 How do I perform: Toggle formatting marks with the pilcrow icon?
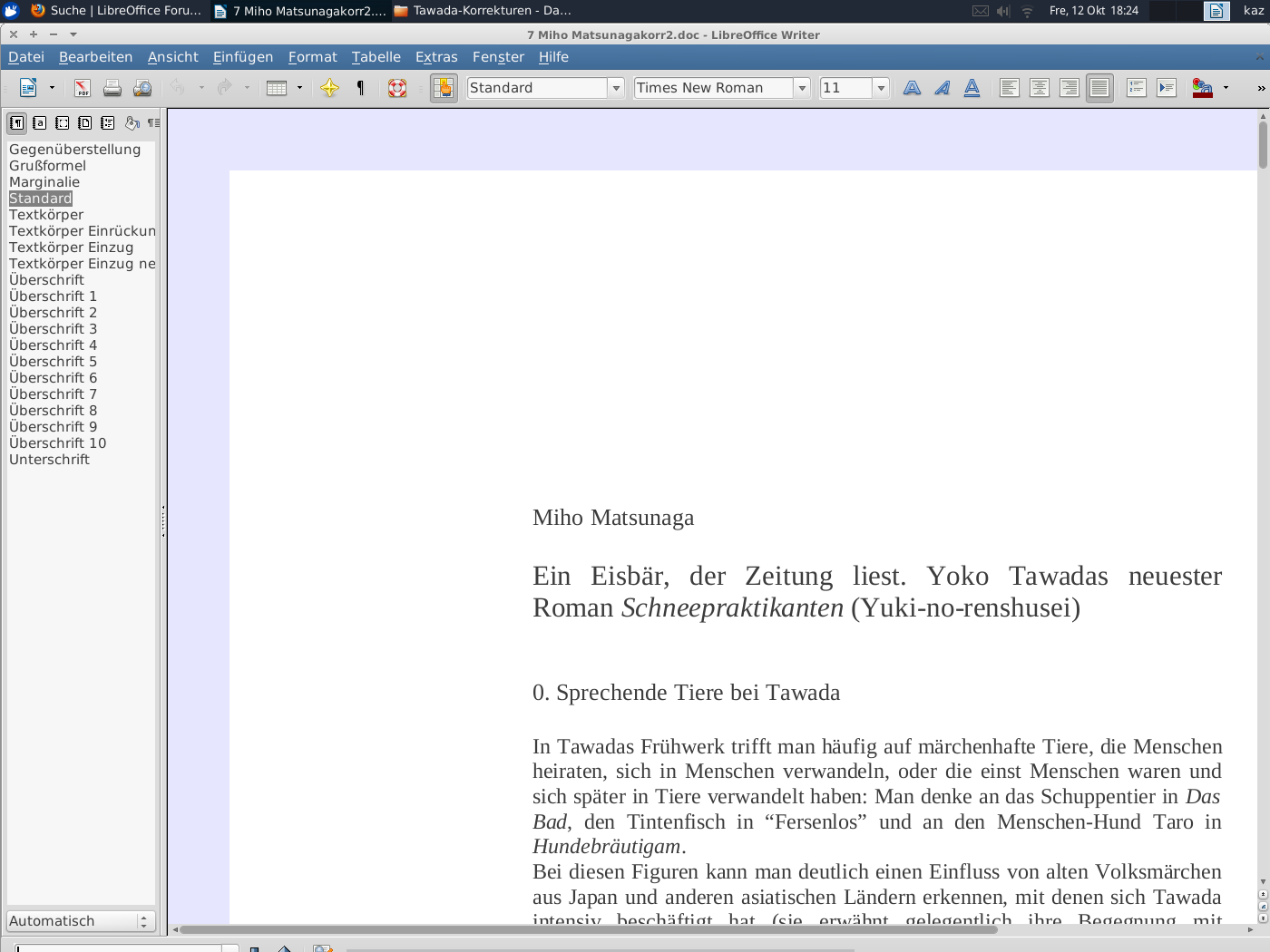(x=360, y=88)
